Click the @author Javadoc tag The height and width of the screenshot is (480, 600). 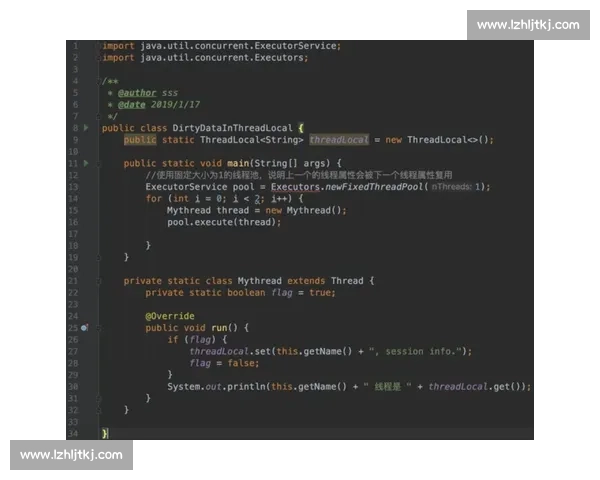pyautogui.click(x=137, y=93)
